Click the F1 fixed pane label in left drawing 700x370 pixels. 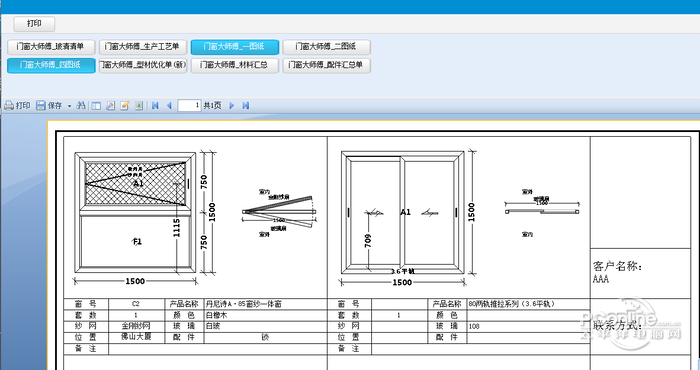[137, 241]
